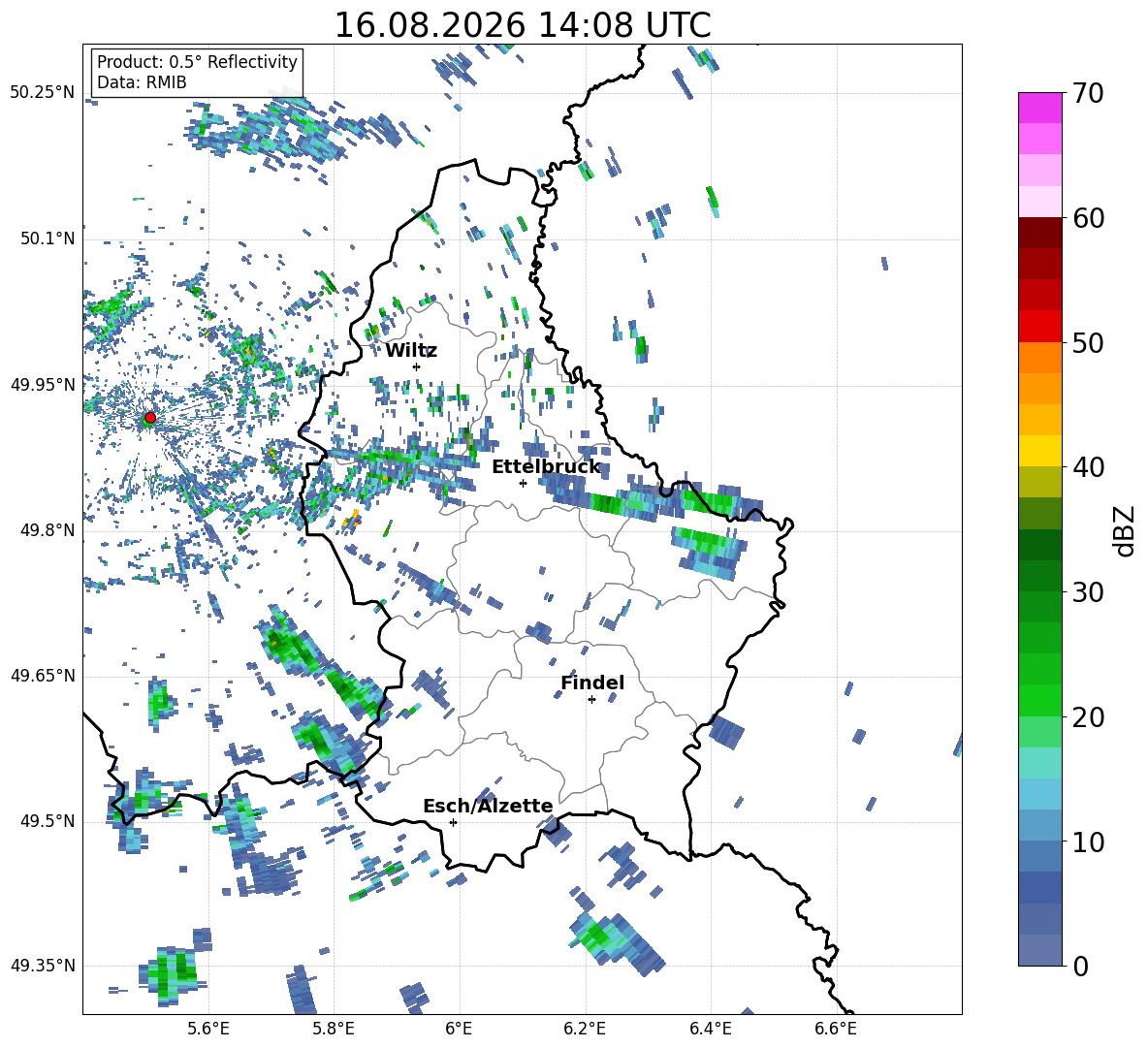This screenshot has width=1148, height=1048.
Task: Click the magenta 70 dBZ colorbar segment
Action: tap(1039, 108)
